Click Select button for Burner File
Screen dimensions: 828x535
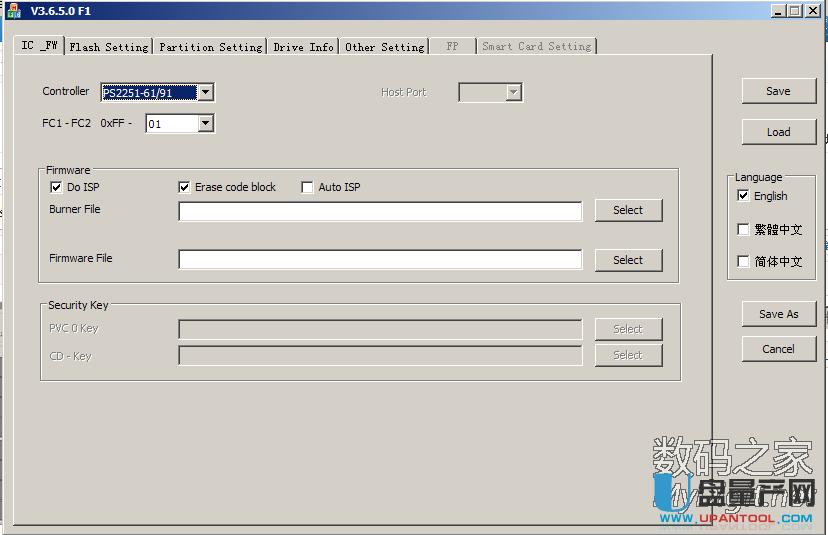628,210
